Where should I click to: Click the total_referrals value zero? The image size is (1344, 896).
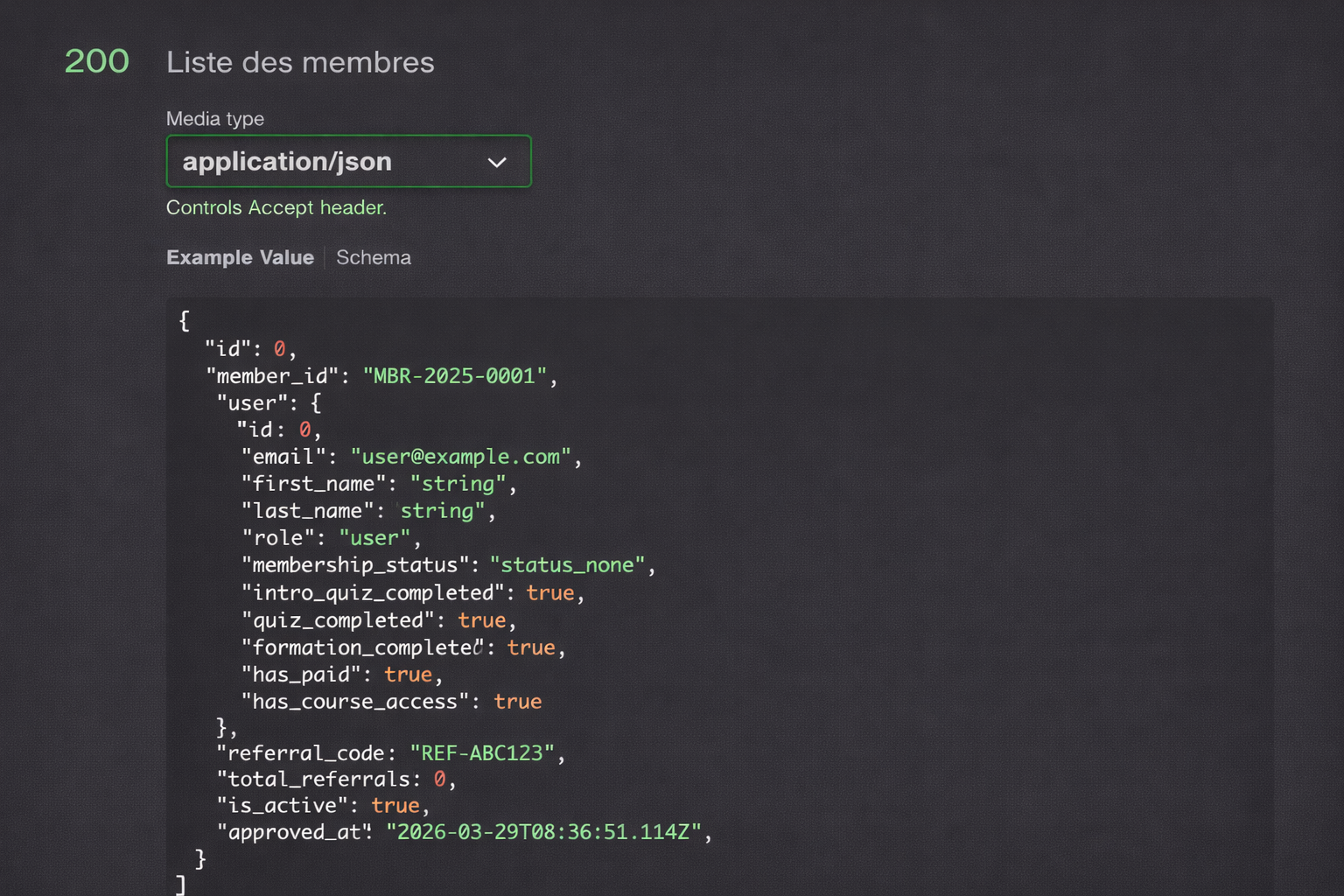click(x=445, y=779)
